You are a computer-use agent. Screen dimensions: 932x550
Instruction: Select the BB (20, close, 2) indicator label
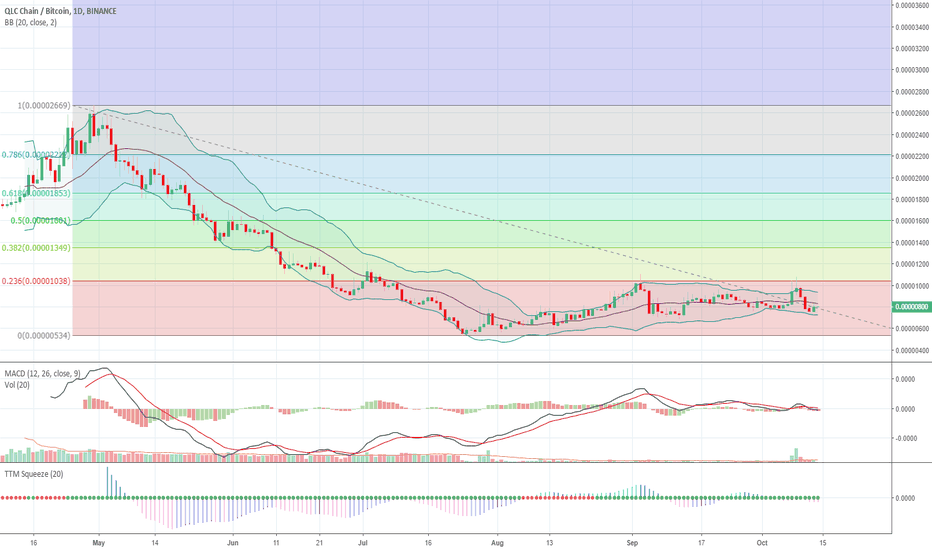(x=31, y=23)
